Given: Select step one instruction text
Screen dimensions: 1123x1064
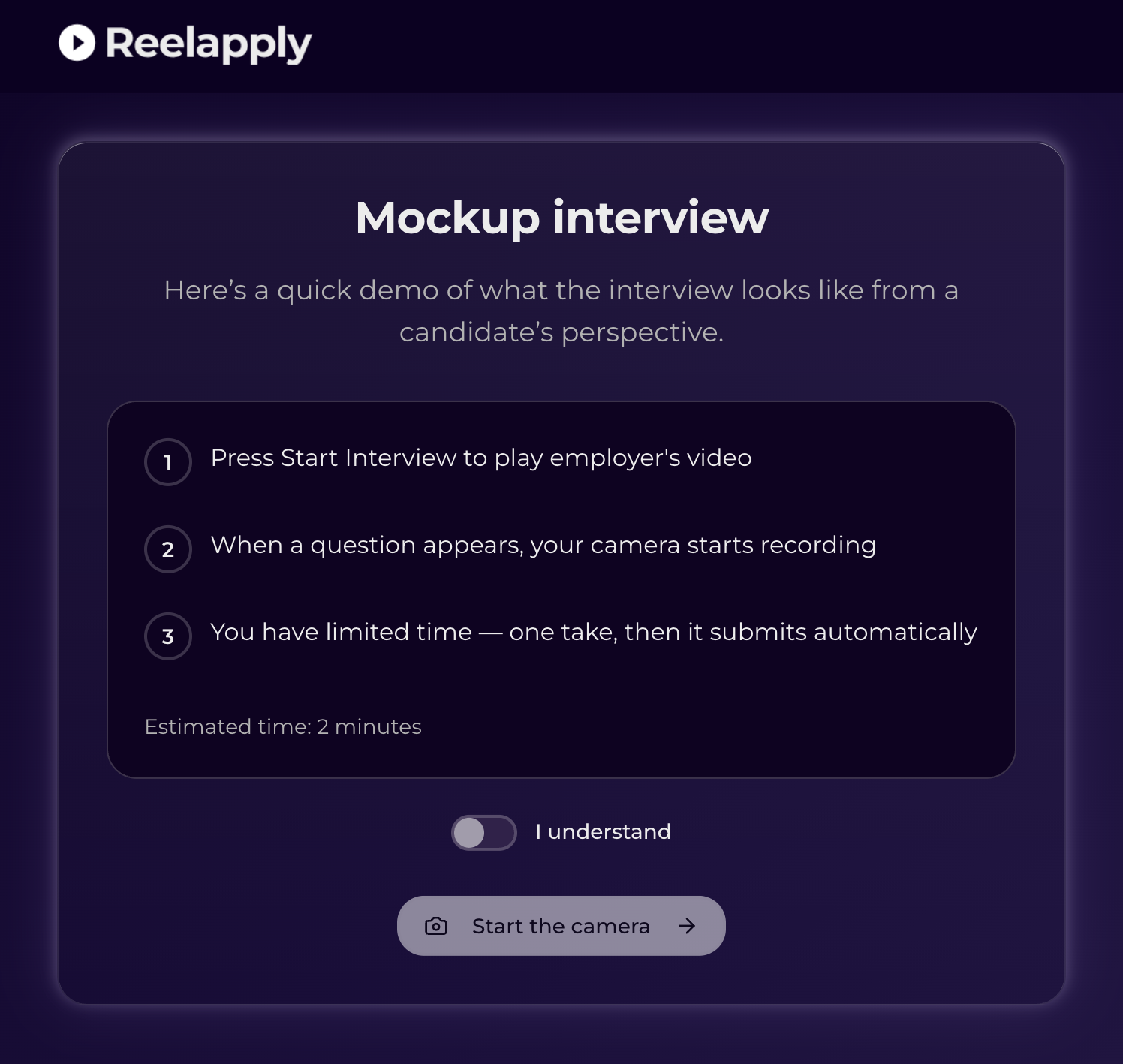Looking at the screenshot, I should 480,458.
